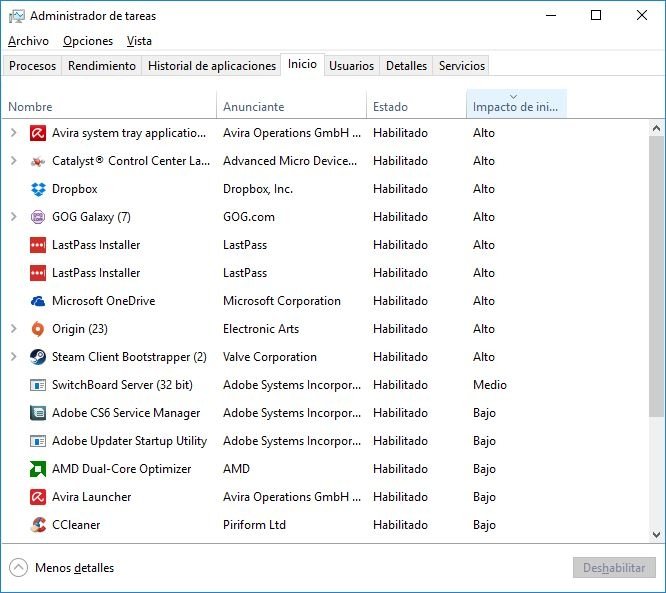Screen dimensions: 666x593
Task: Click the Menos detalles label
Action: 74,568
